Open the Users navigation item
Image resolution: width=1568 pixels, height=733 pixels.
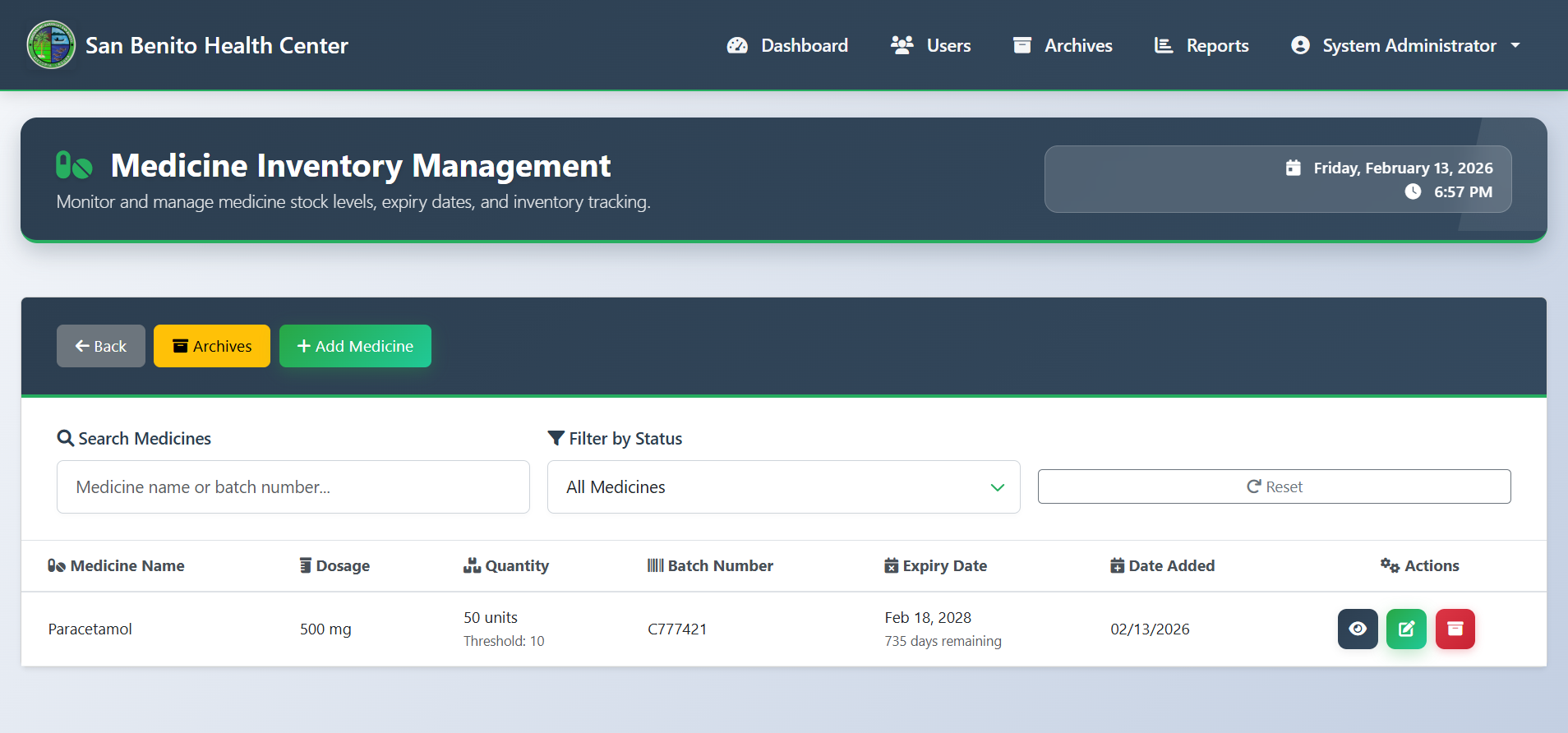[930, 45]
